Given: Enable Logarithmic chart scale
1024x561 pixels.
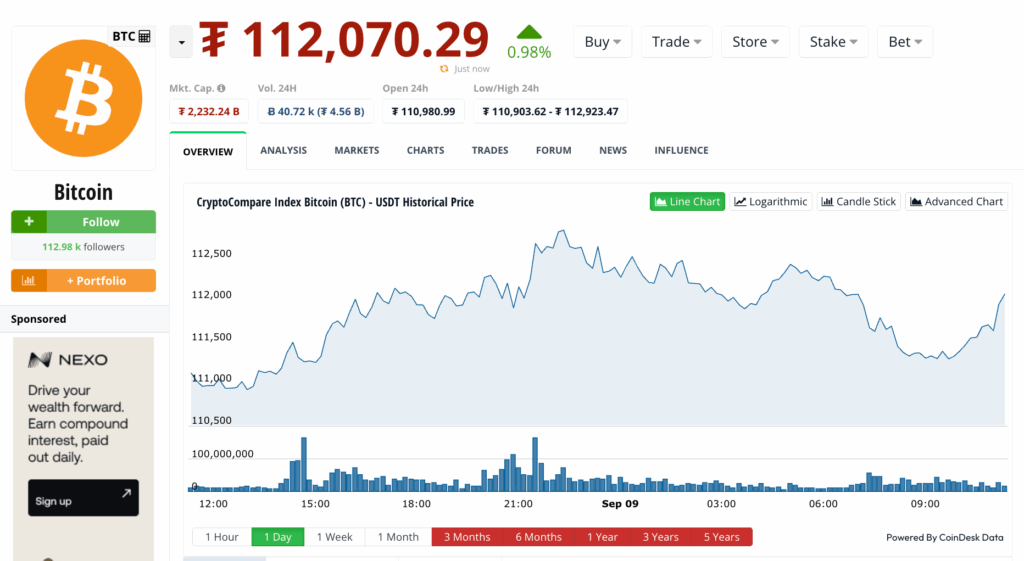Looking at the screenshot, I should (770, 201).
